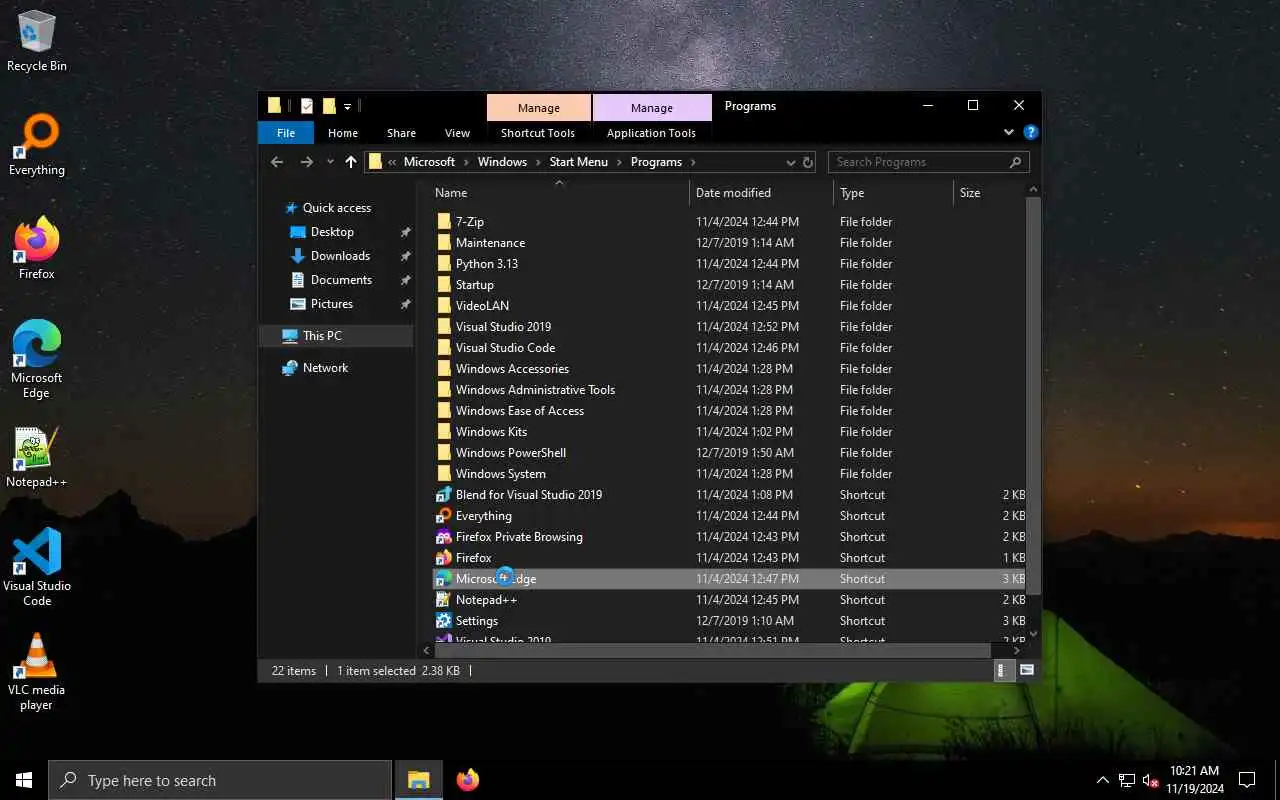The image size is (1280, 800).
Task: Click the Properties checkmark icon in title bar
Action: [307, 106]
